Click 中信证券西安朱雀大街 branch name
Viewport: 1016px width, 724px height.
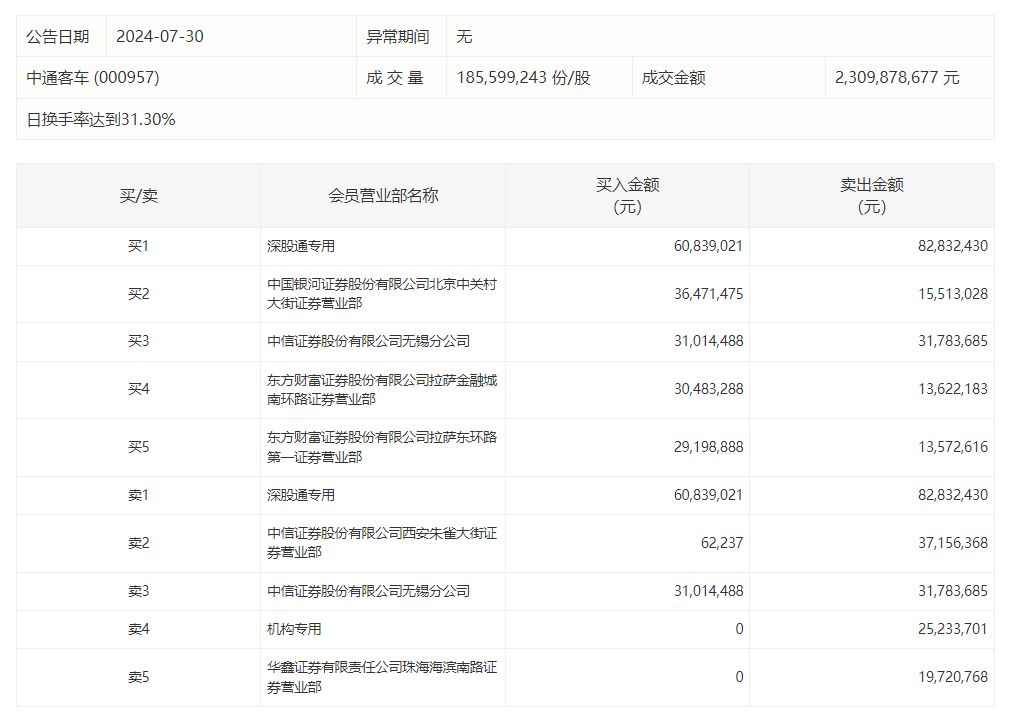point(382,543)
